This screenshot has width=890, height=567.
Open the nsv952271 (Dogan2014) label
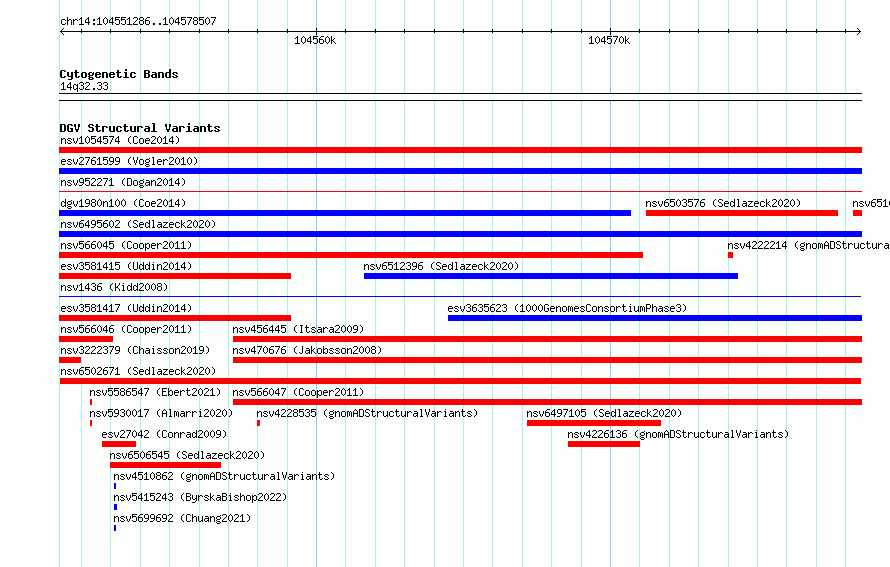coord(123,182)
